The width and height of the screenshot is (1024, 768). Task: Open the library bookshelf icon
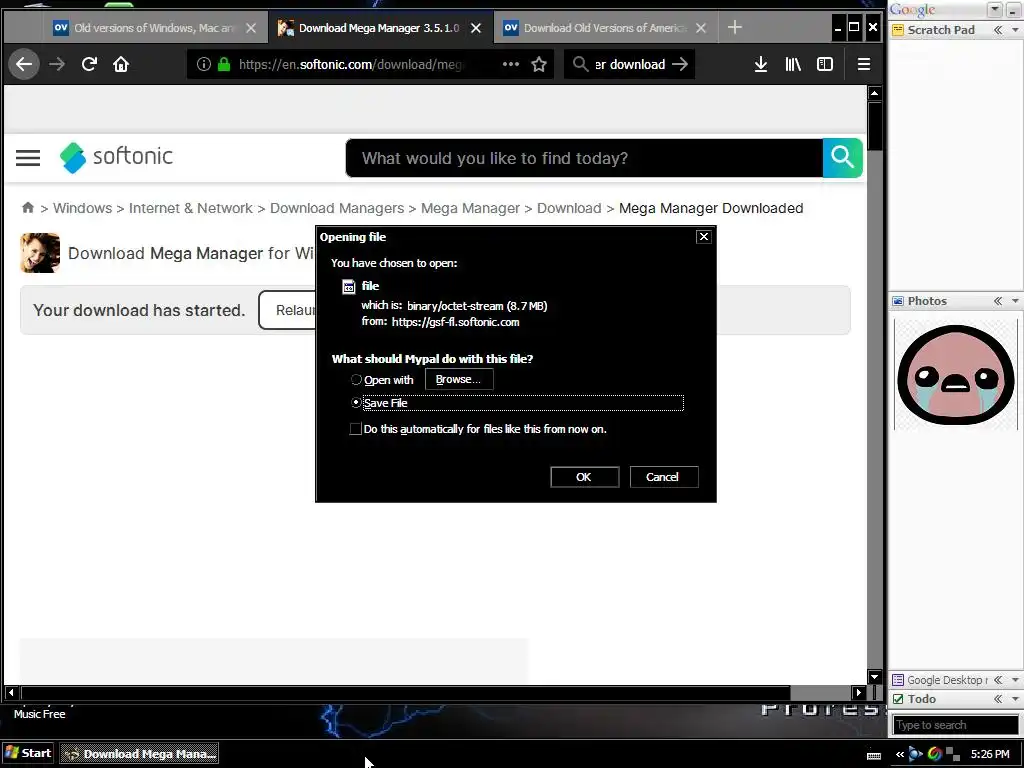(x=793, y=64)
